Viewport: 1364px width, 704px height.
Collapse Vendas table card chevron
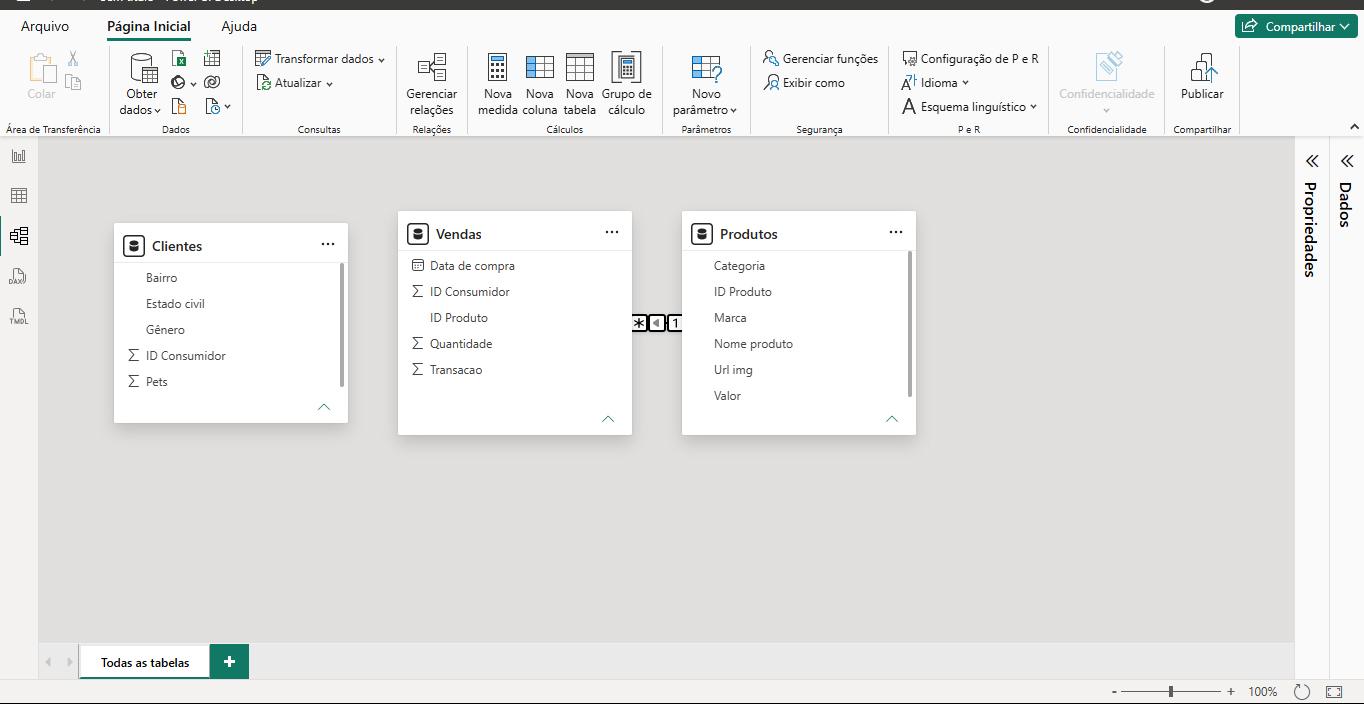click(608, 419)
